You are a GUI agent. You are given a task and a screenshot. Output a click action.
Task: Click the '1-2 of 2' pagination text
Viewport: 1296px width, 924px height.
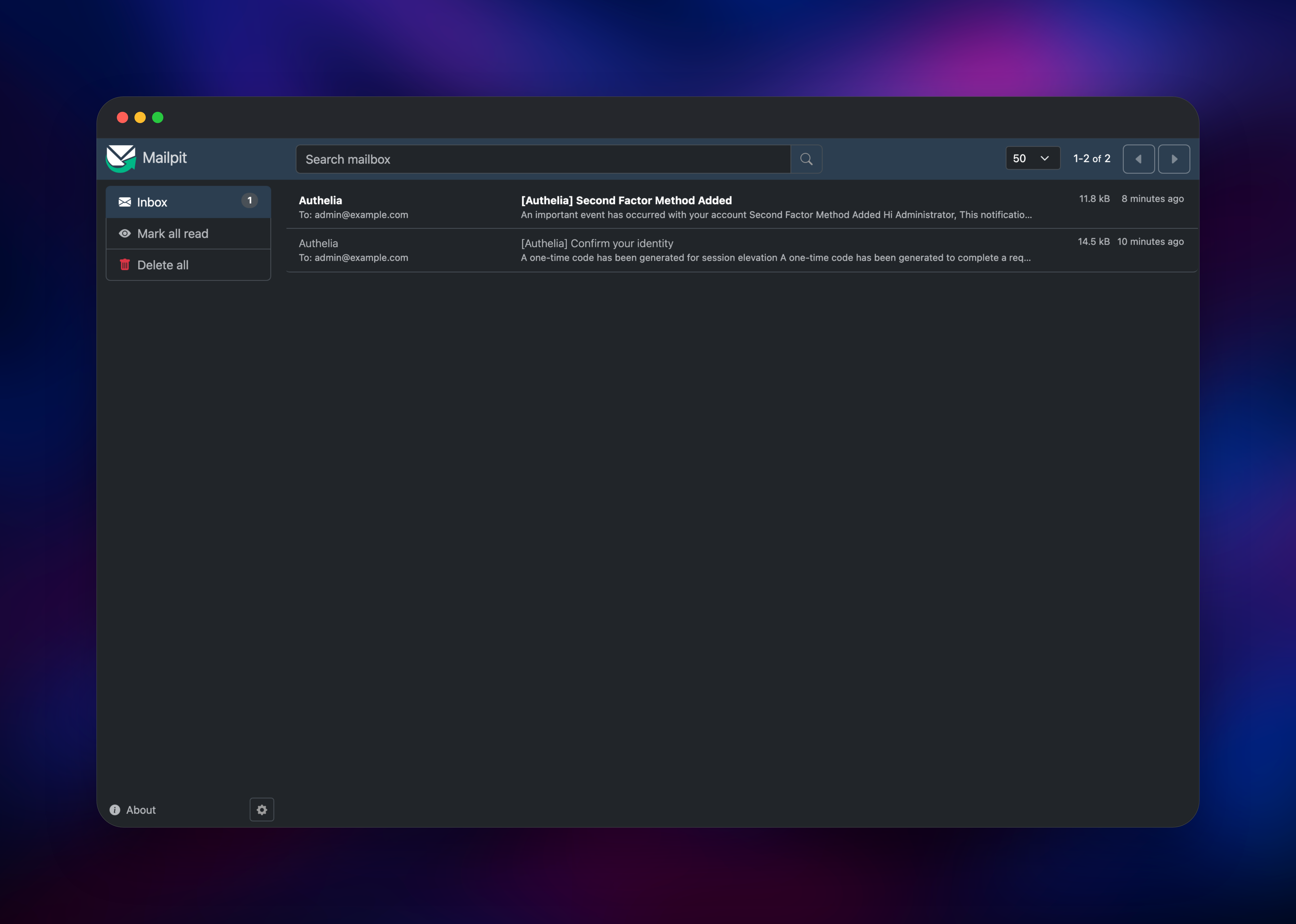point(1092,159)
